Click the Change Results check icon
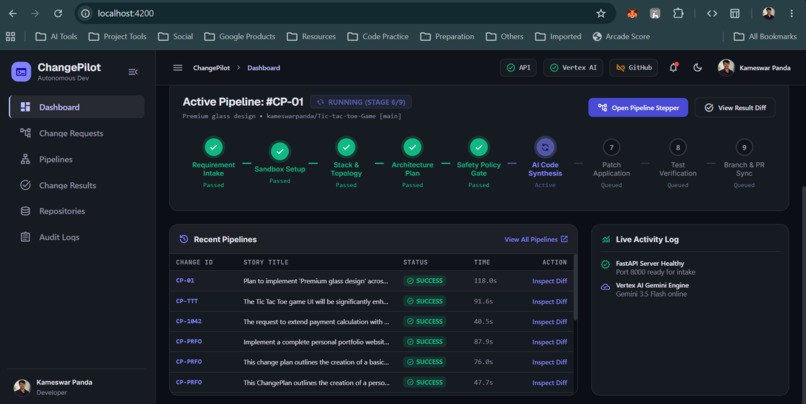 pos(25,185)
